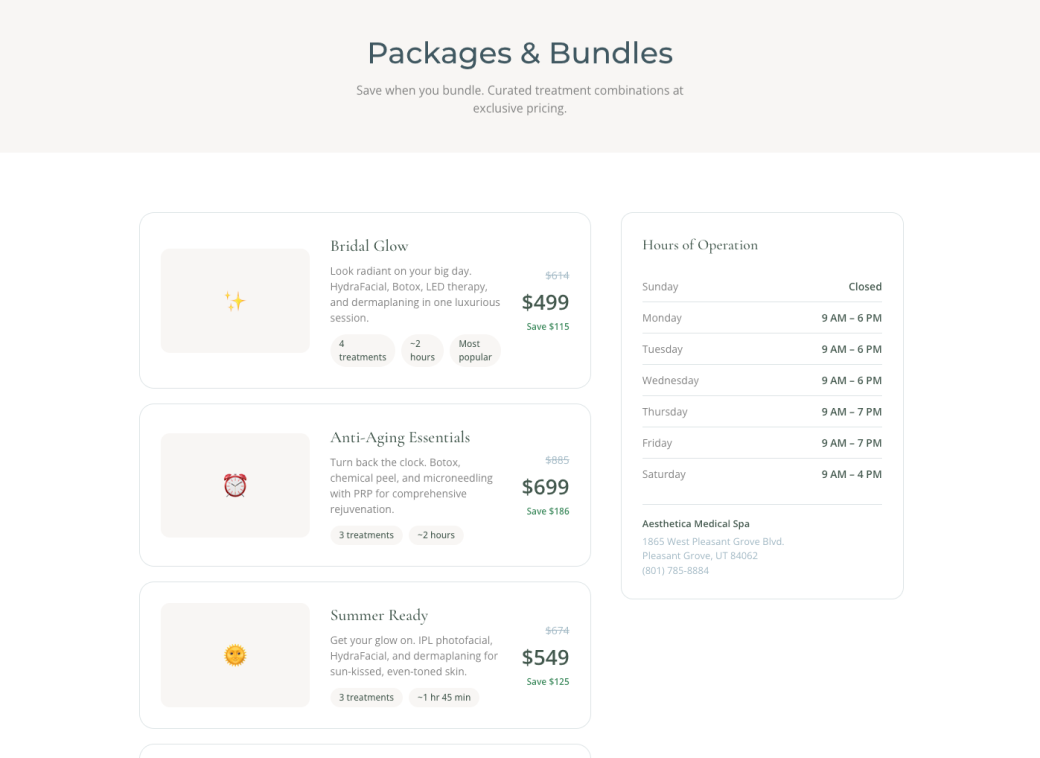
Task: Open the Anti-Aging Essentials package title
Action: click(x=400, y=438)
